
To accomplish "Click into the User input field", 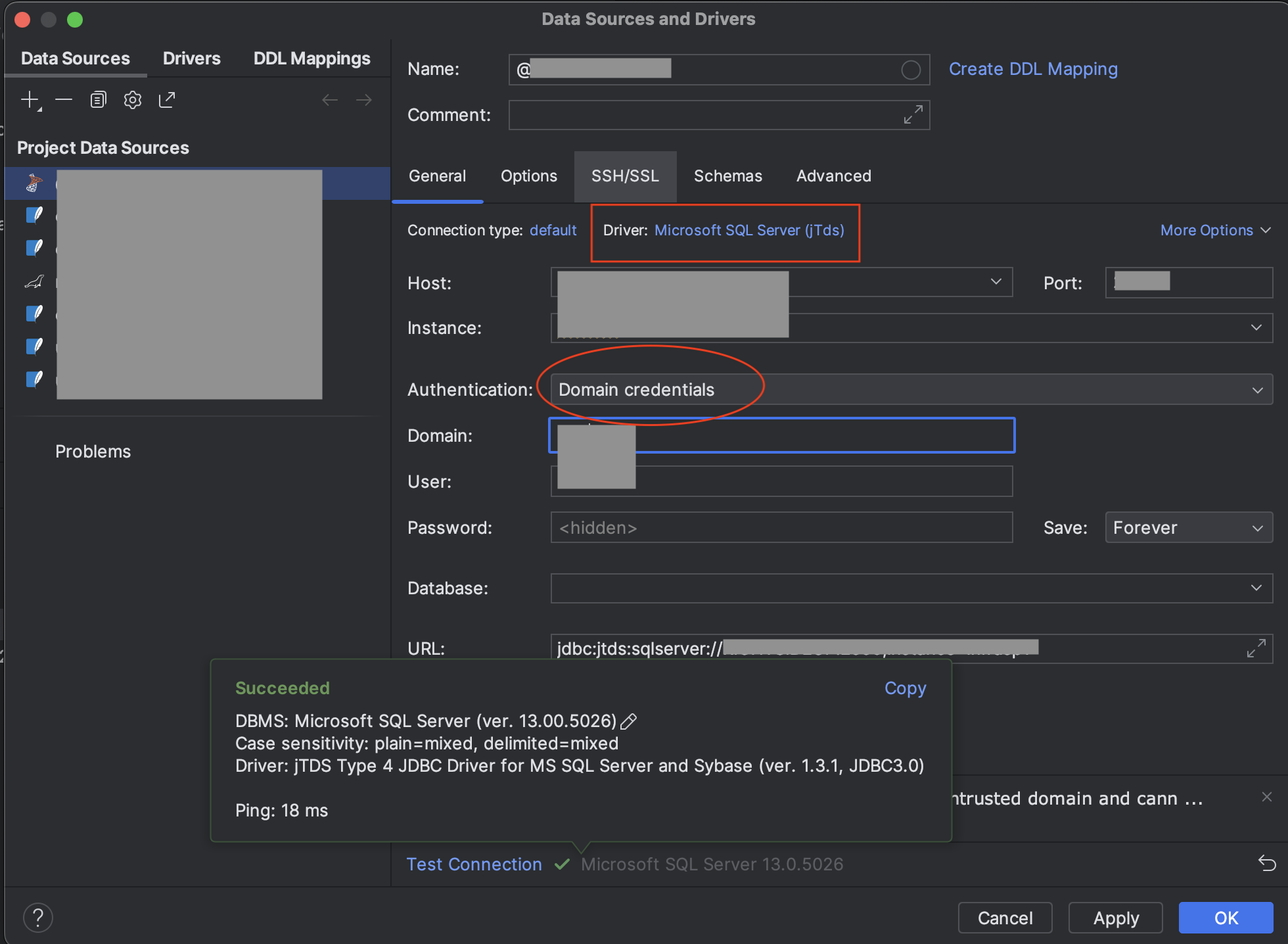I will (781, 481).
